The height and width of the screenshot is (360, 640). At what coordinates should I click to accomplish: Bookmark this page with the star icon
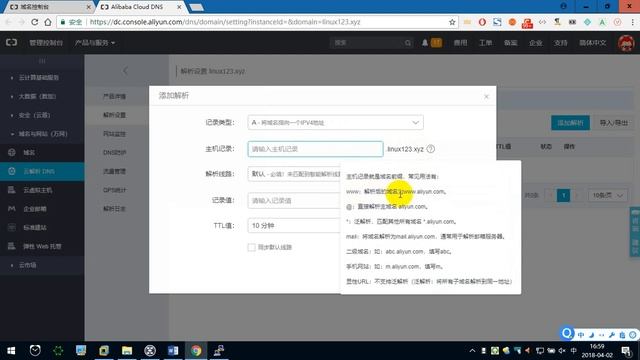point(452,22)
